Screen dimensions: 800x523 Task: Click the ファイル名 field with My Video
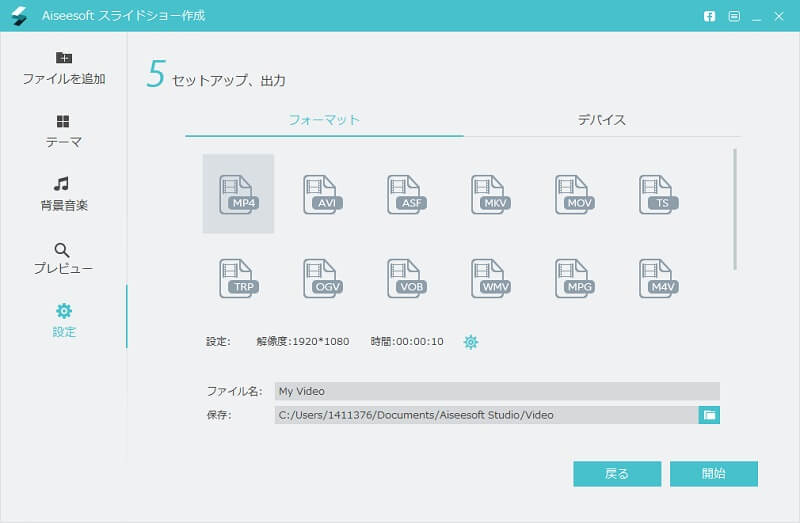click(497, 391)
